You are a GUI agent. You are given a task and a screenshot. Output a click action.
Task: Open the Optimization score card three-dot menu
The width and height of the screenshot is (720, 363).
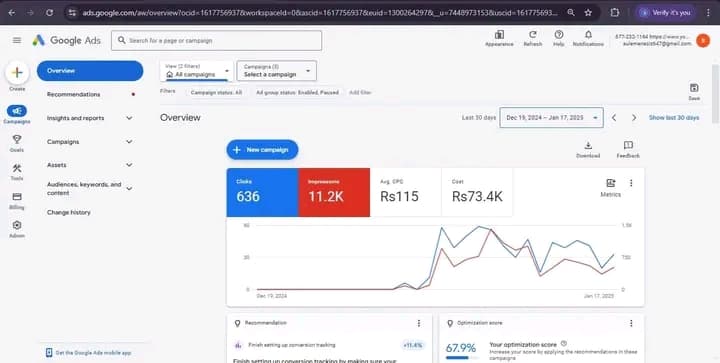[x=631, y=324]
